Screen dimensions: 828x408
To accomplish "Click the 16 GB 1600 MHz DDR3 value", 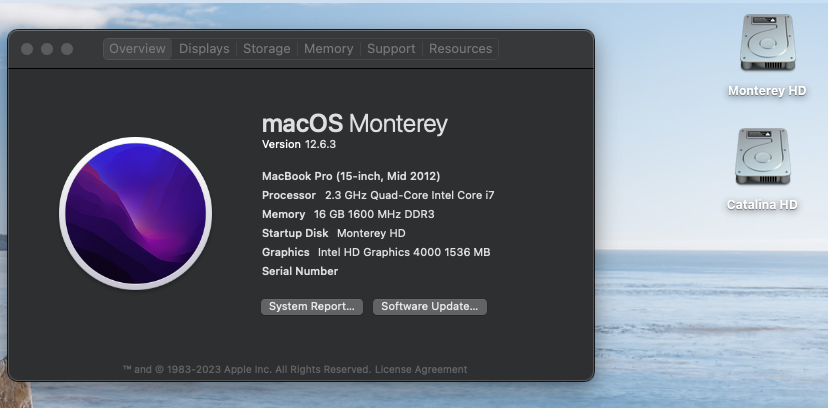I will pos(374,214).
